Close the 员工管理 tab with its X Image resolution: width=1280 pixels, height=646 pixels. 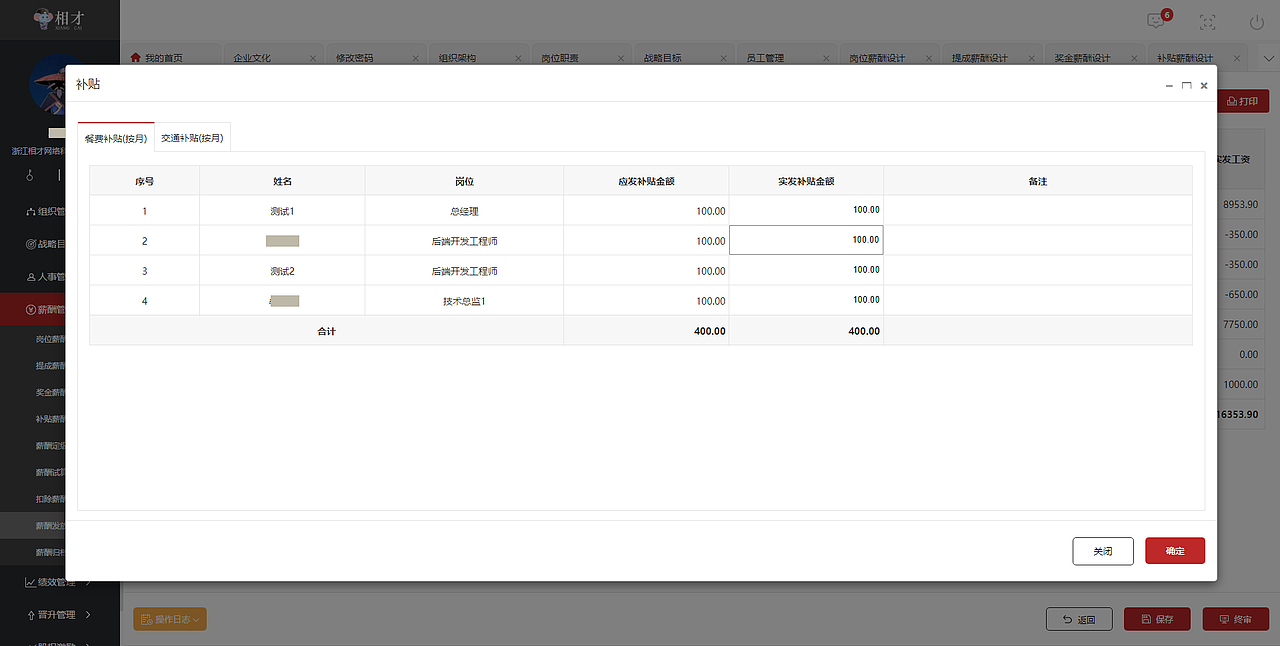[826, 58]
